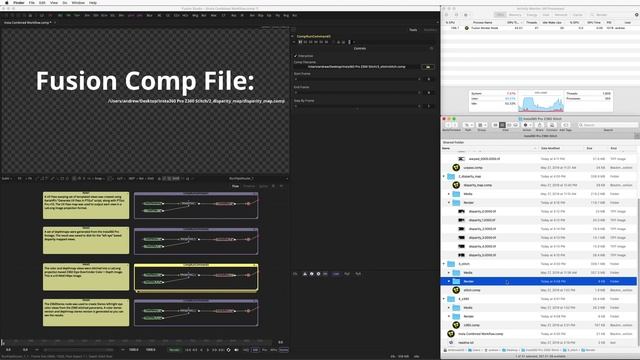
Task: Open the Window menu in the menu bar
Action: [78, 2]
